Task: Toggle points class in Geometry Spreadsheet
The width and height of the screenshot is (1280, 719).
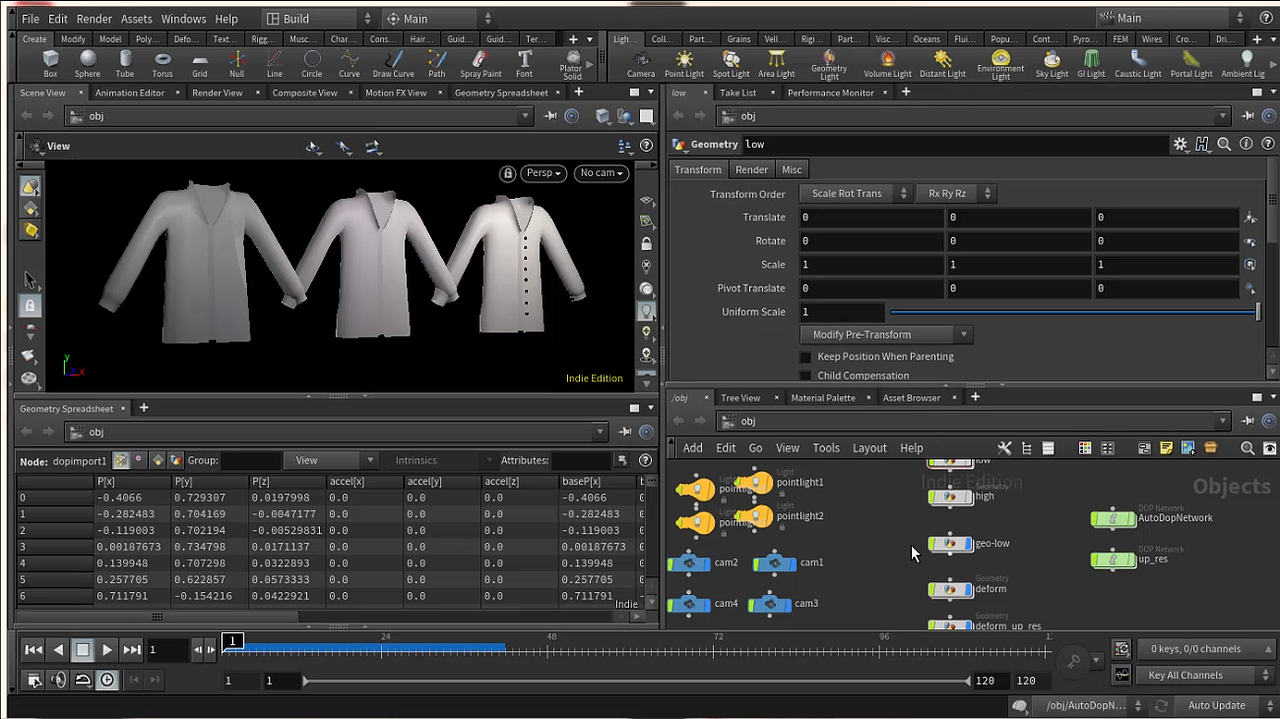Action: (x=121, y=460)
